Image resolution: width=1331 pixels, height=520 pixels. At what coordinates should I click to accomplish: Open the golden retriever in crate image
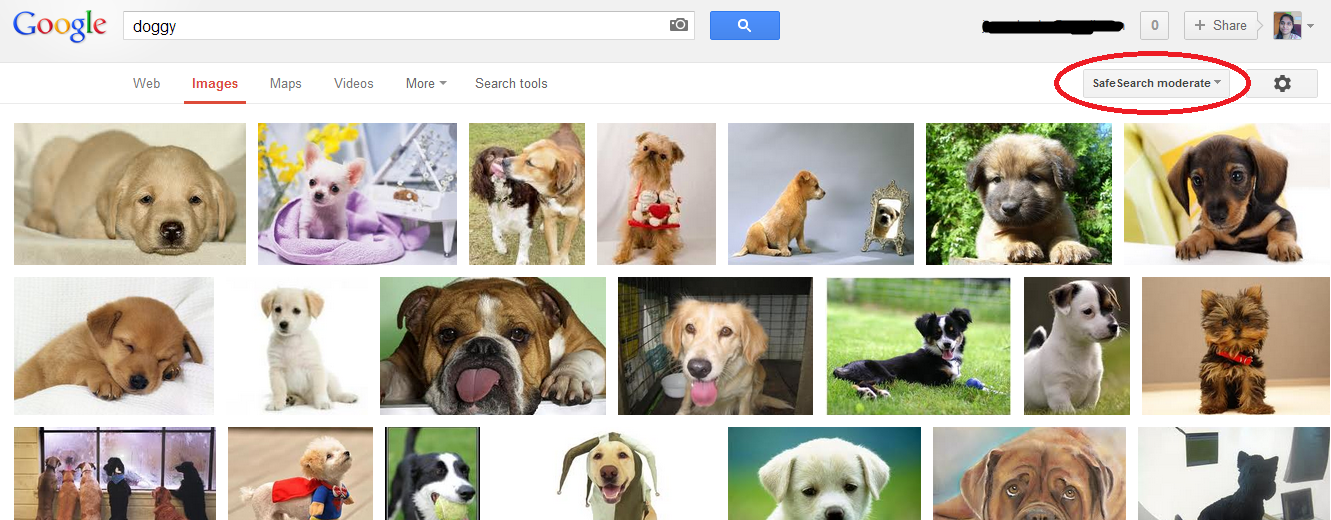pyautogui.click(x=716, y=346)
